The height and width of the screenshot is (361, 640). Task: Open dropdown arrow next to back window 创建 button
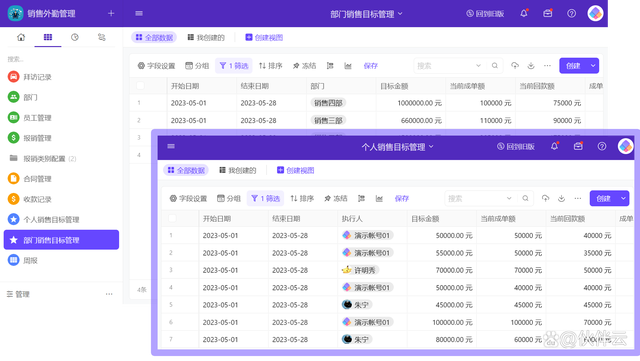[x=593, y=65]
